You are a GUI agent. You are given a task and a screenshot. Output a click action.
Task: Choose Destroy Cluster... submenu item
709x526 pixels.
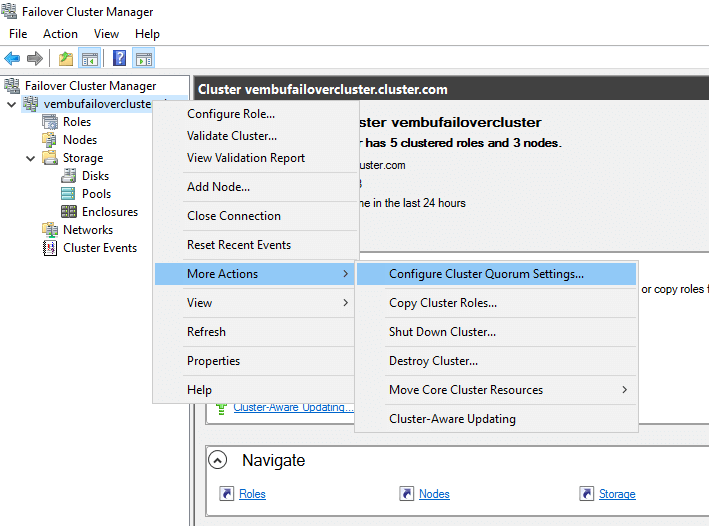[496, 360]
